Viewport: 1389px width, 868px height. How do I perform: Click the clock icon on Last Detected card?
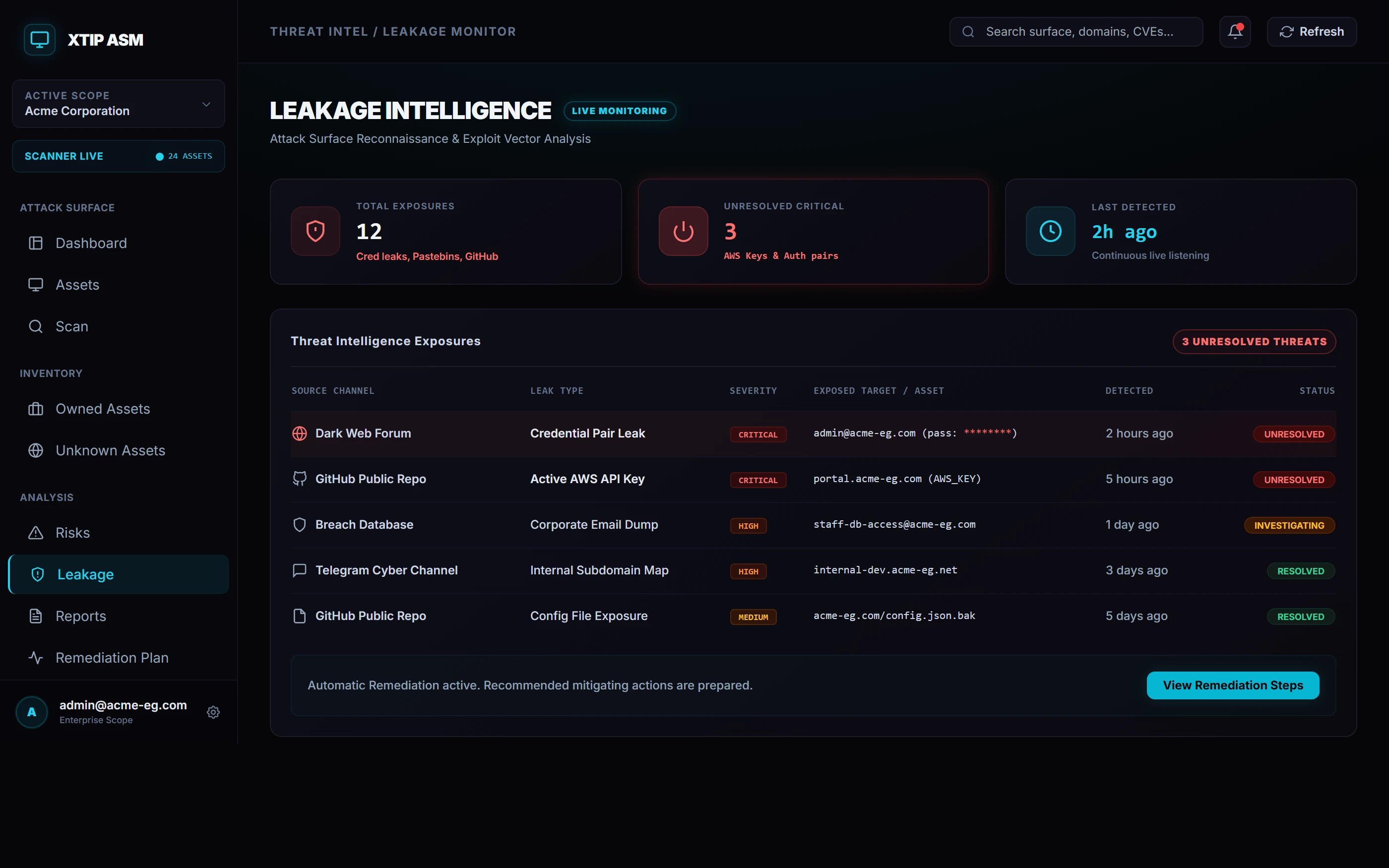[x=1050, y=231]
